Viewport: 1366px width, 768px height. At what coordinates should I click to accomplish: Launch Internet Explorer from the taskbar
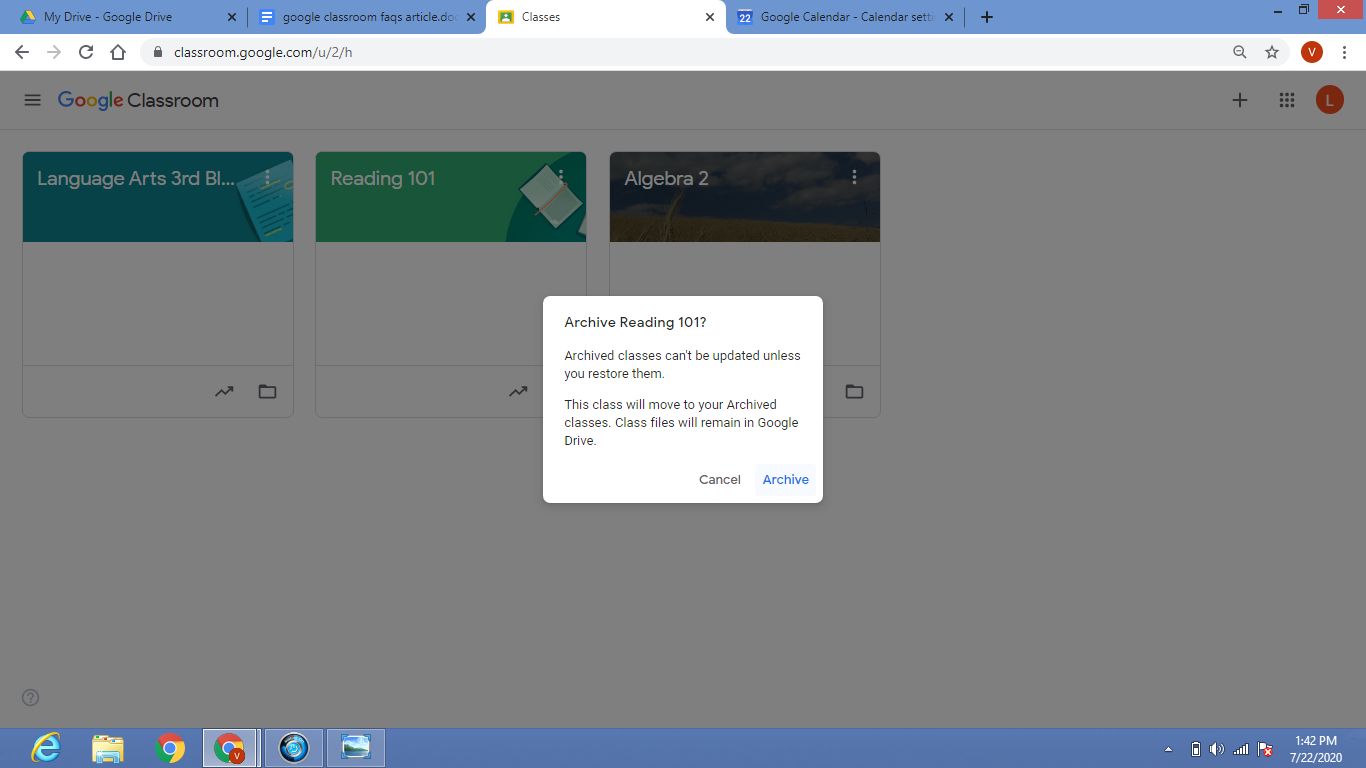(46, 747)
